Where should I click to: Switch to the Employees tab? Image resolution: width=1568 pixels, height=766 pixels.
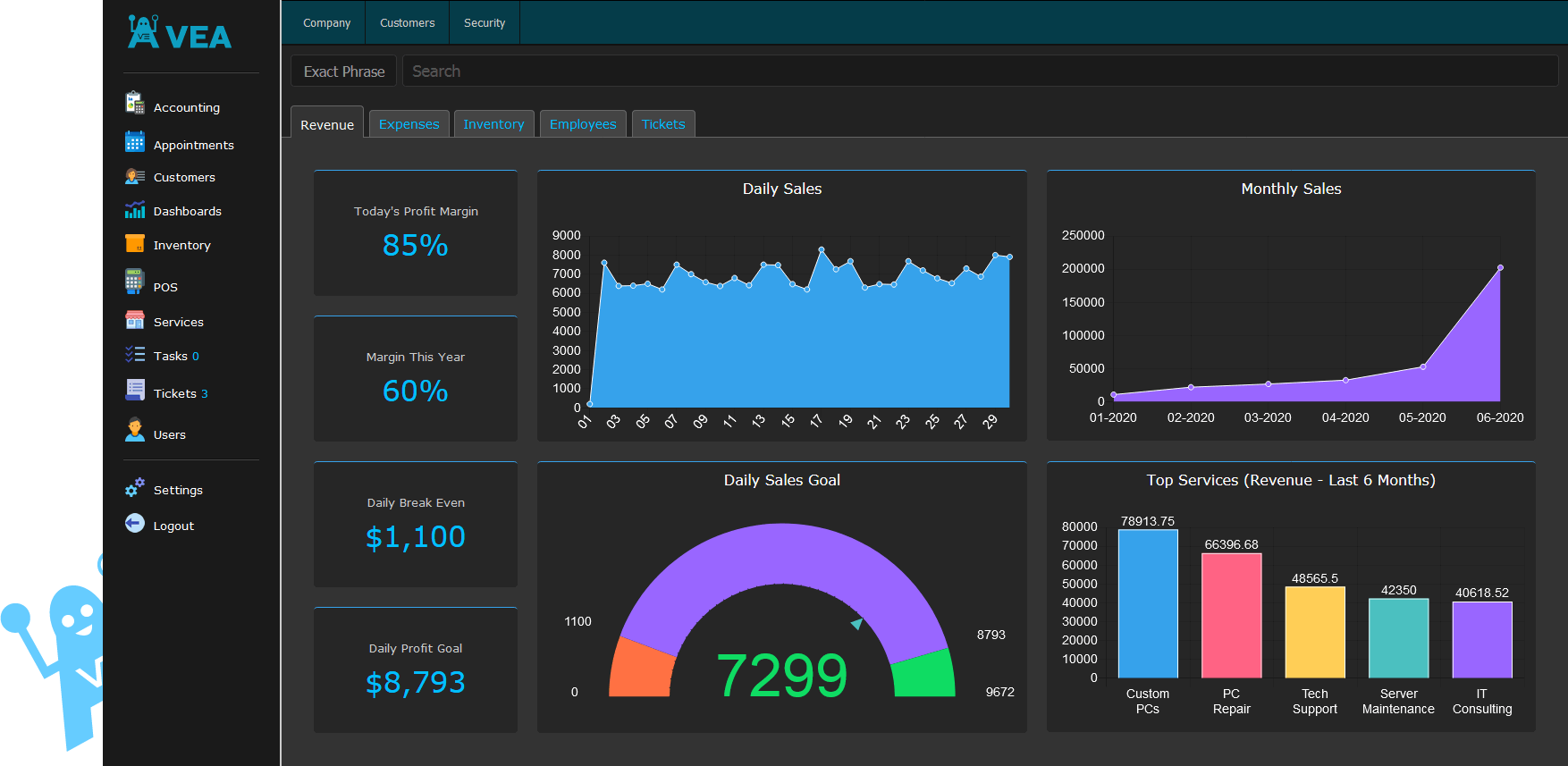coord(583,124)
